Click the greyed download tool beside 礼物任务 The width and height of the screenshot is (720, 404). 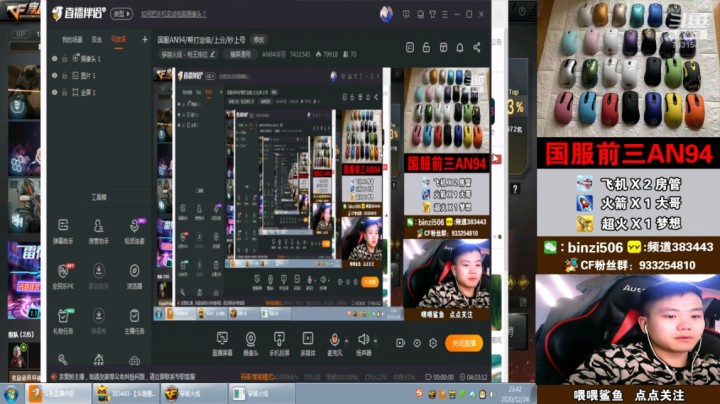(x=98, y=320)
